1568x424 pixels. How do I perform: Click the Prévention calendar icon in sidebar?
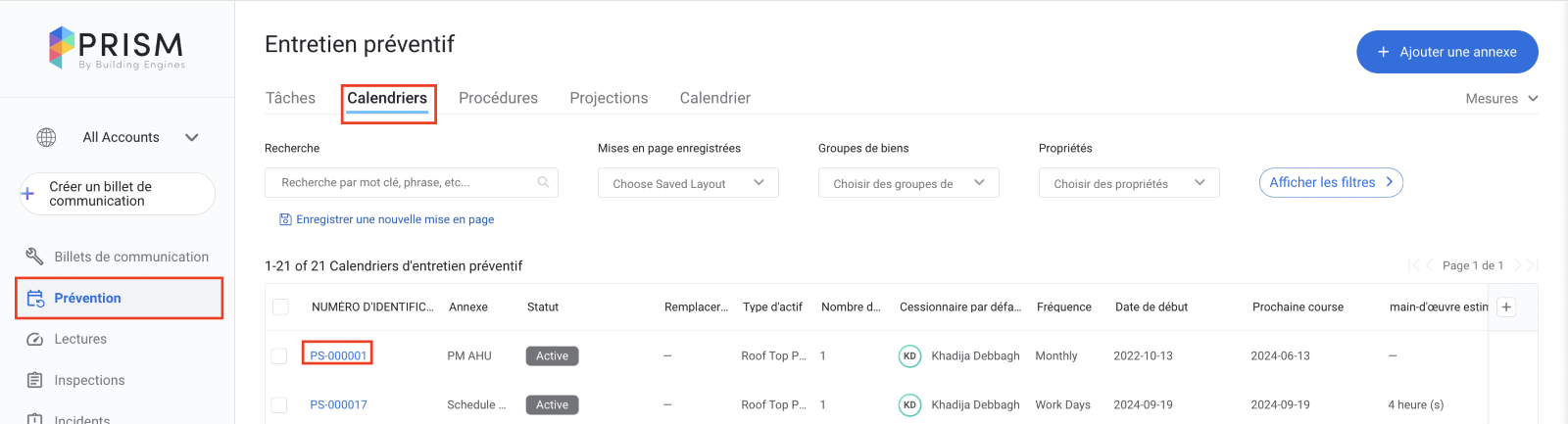pos(35,299)
